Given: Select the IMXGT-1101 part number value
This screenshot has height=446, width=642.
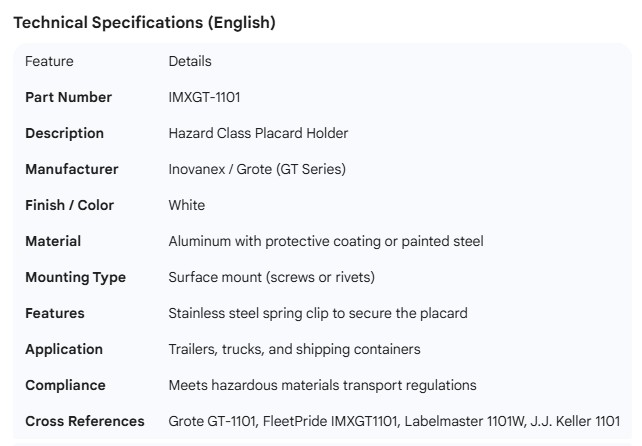Looking at the screenshot, I should click(204, 97).
